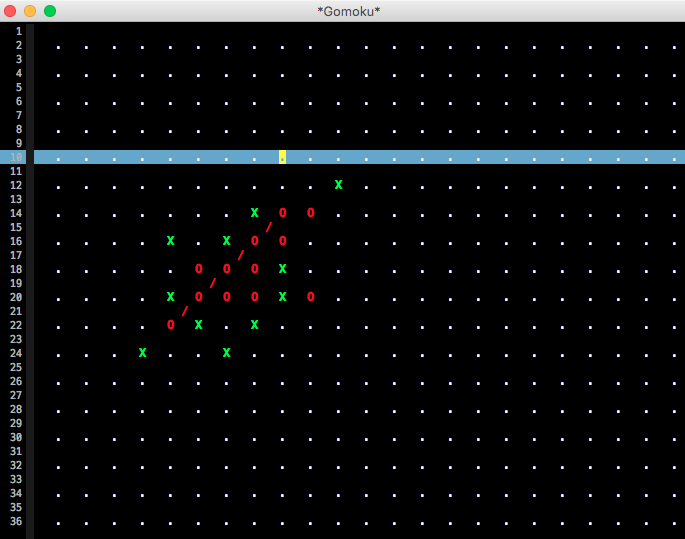
Task: Select the green X on line 18
Action: [283, 269]
